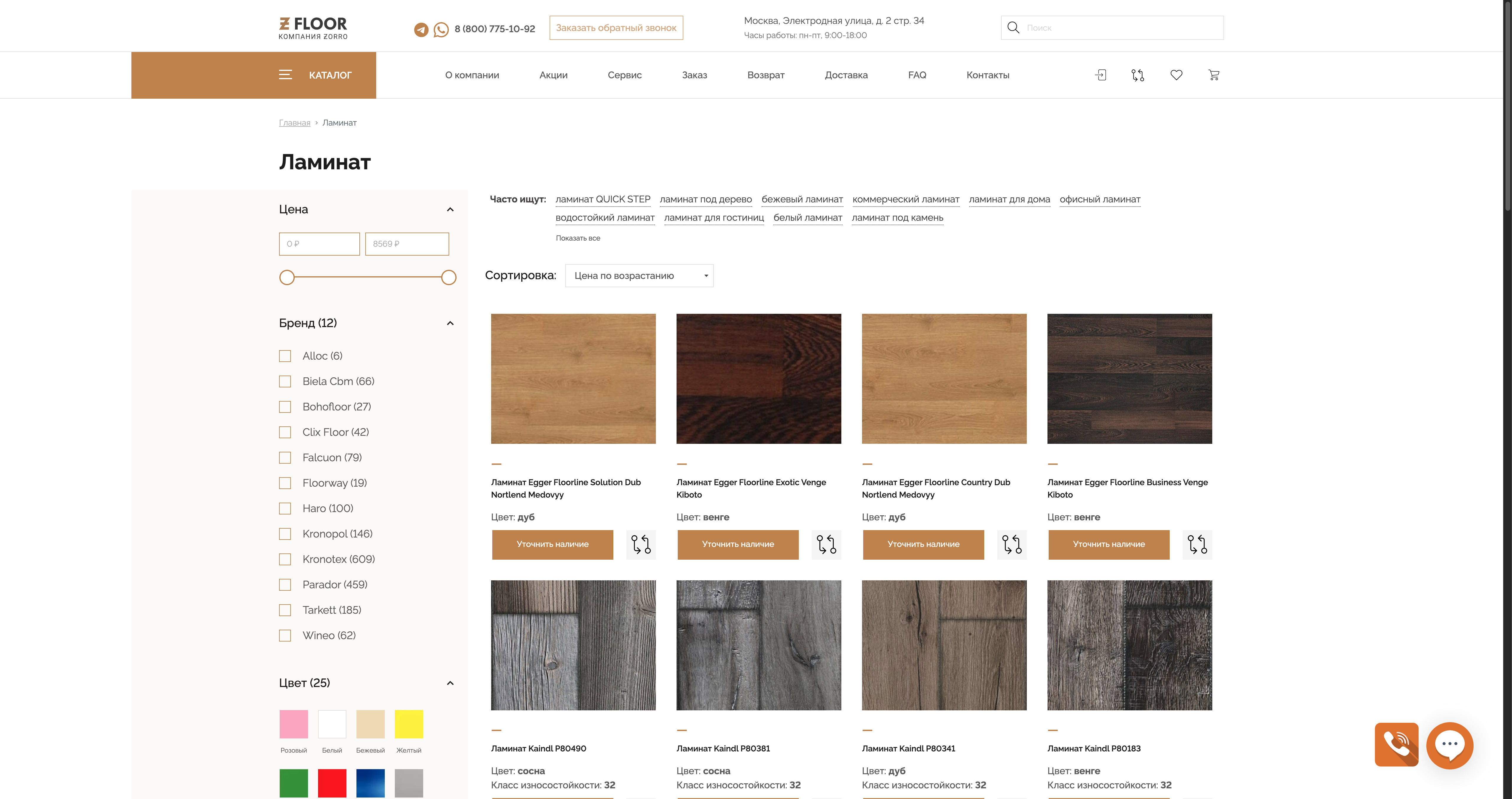Click Уточнить наличие for Egger Solution Dub
1512x799 pixels.
(x=552, y=545)
